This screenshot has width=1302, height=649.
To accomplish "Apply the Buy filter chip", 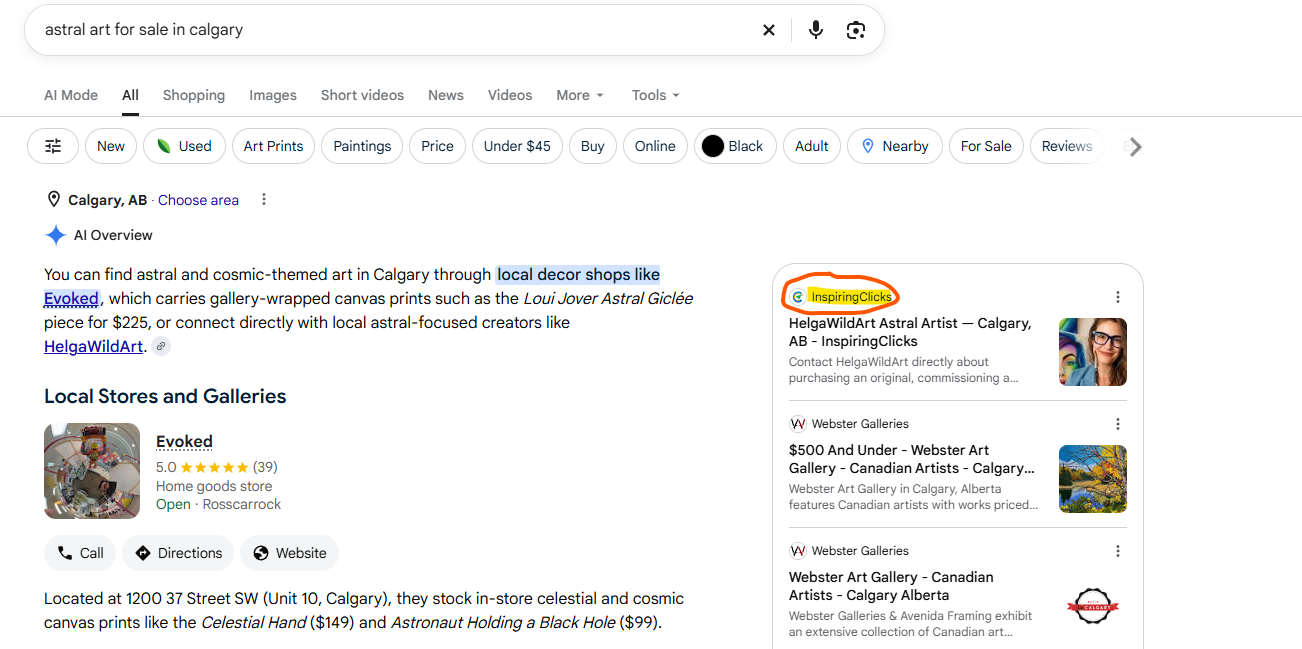I will tap(593, 146).
